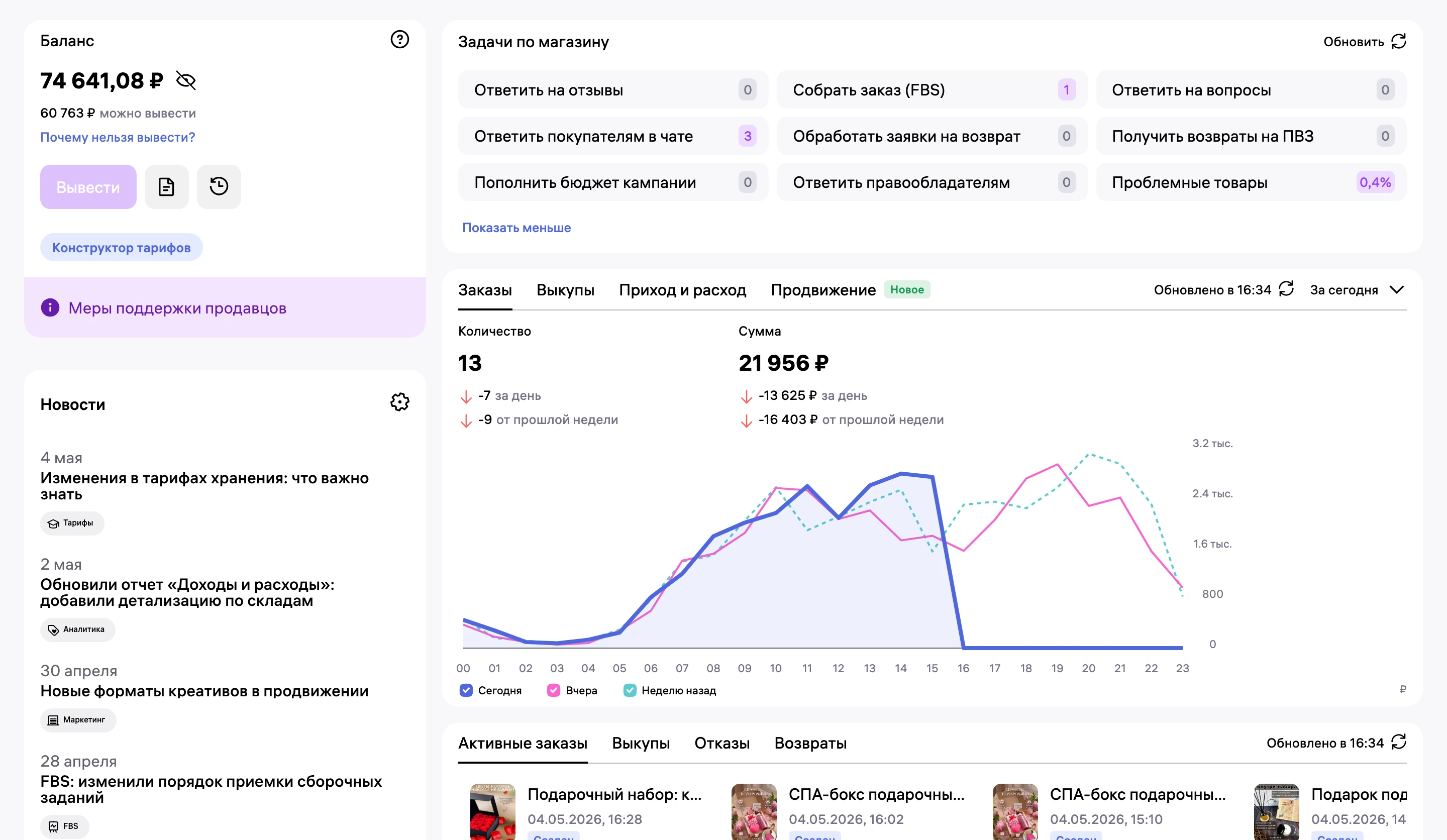The width and height of the screenshot is (1447, 840).
Task: Toggle the Вчера chart series checkbox
Action: [554, 690]
